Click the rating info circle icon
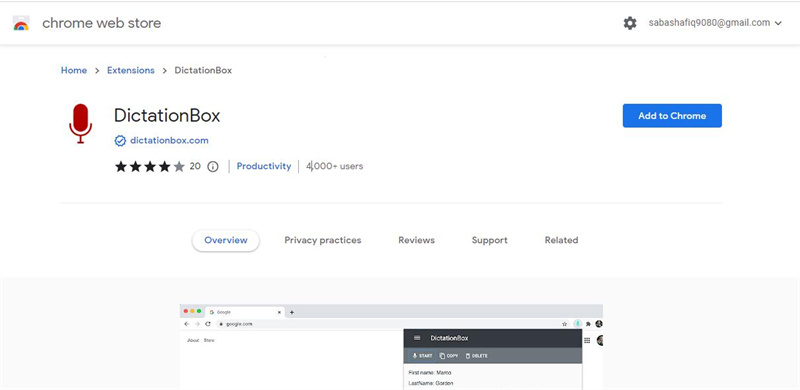The height and width of the screenshot is (390, 800). pyautogui.click(x=213, y=166)
